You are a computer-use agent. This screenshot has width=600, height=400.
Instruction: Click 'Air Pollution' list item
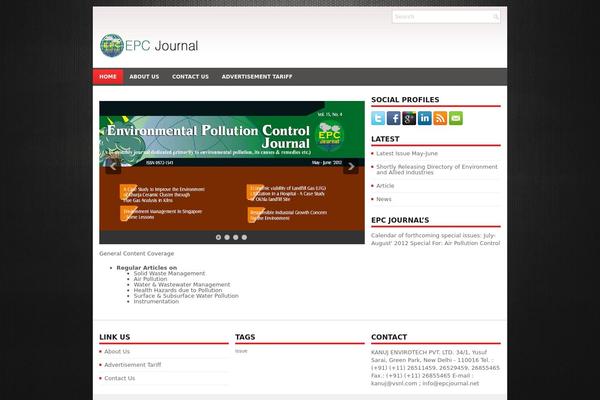click(150, 279)
